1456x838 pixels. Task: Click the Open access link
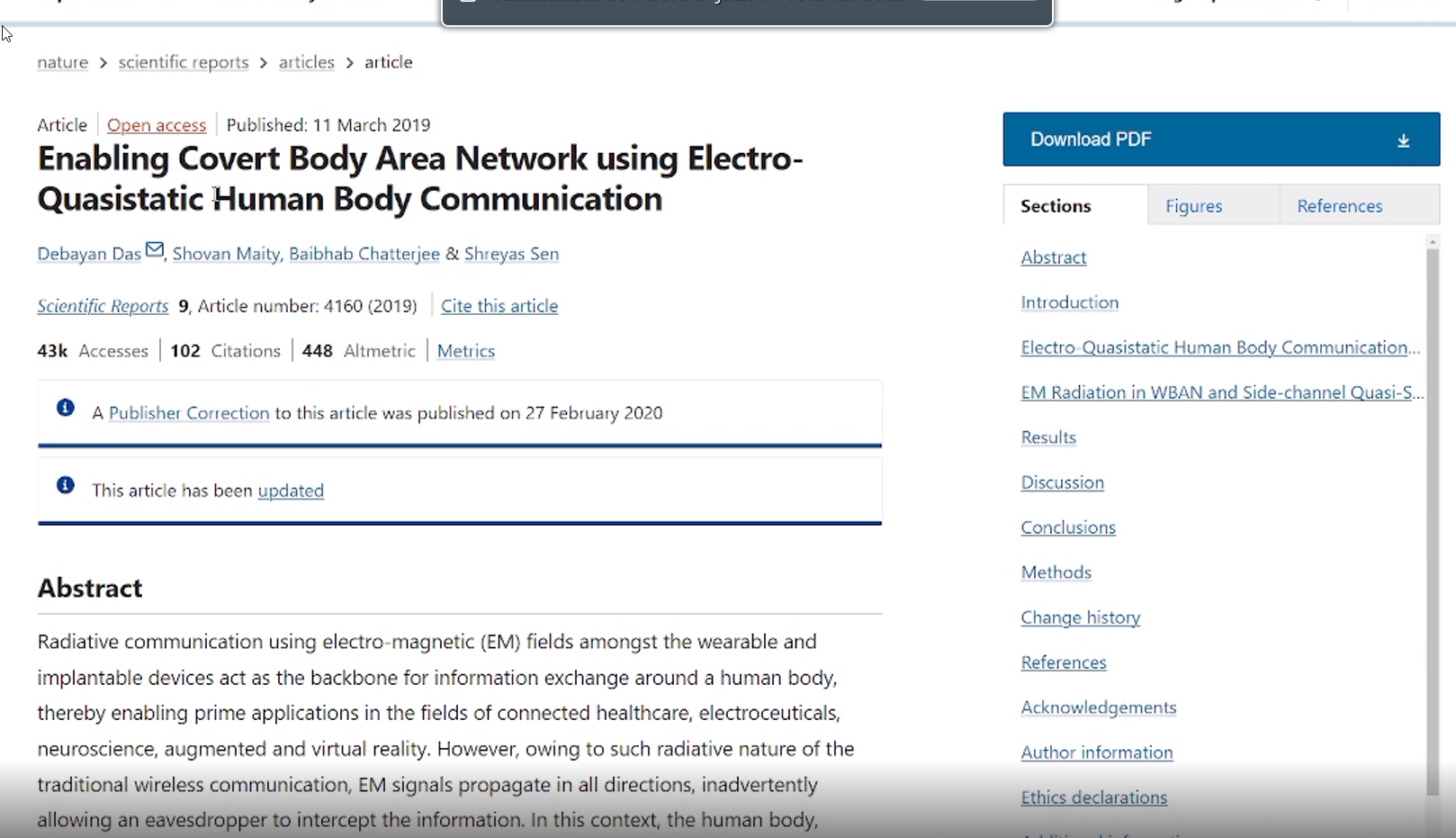157,125
